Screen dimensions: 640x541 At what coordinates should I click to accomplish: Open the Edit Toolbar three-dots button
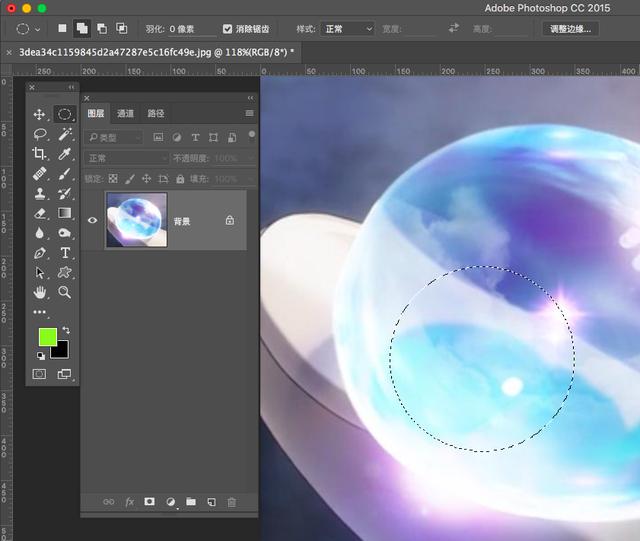40,312
